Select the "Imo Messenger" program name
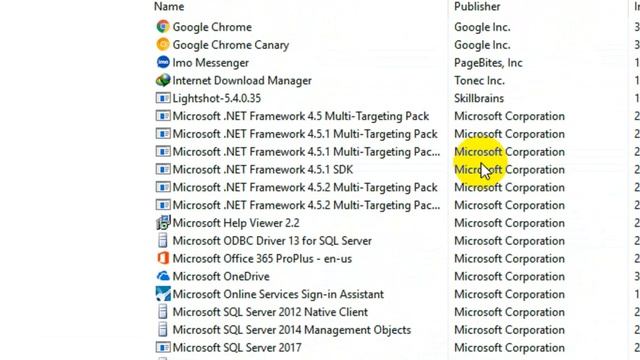 211,63
